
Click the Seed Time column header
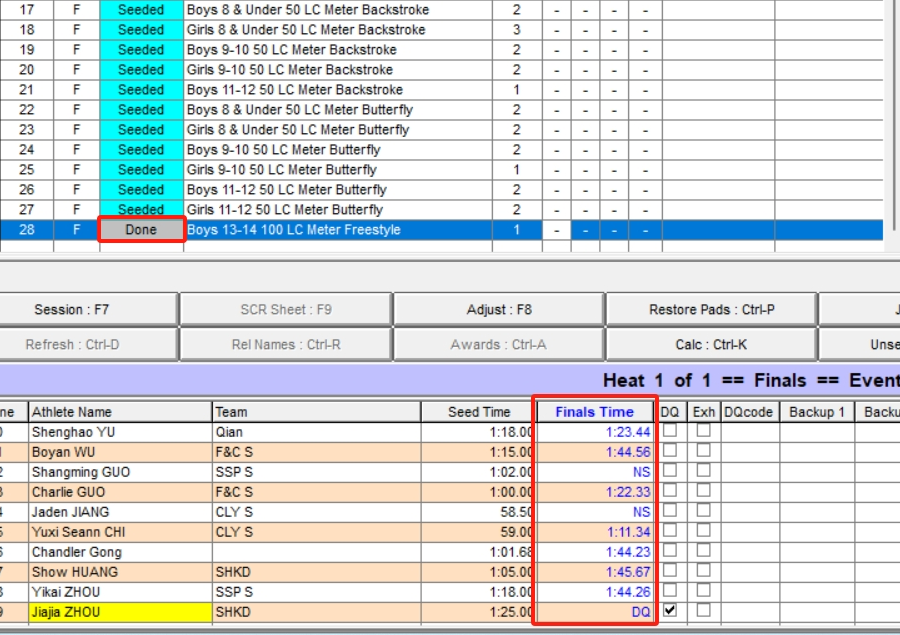pos(478,412)
